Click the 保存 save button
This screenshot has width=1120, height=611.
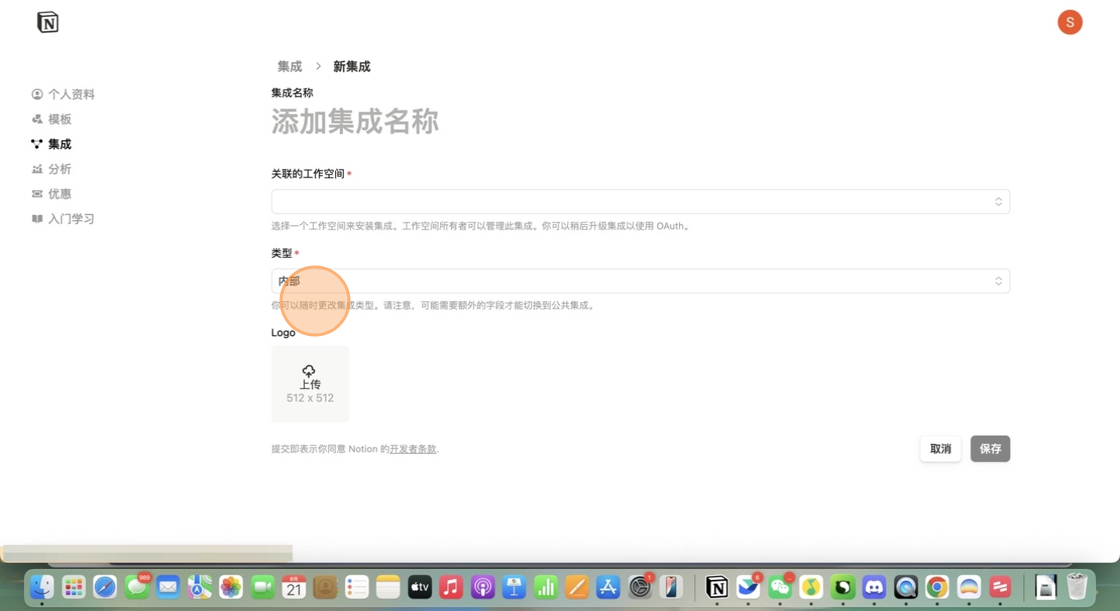click(990, 449)
